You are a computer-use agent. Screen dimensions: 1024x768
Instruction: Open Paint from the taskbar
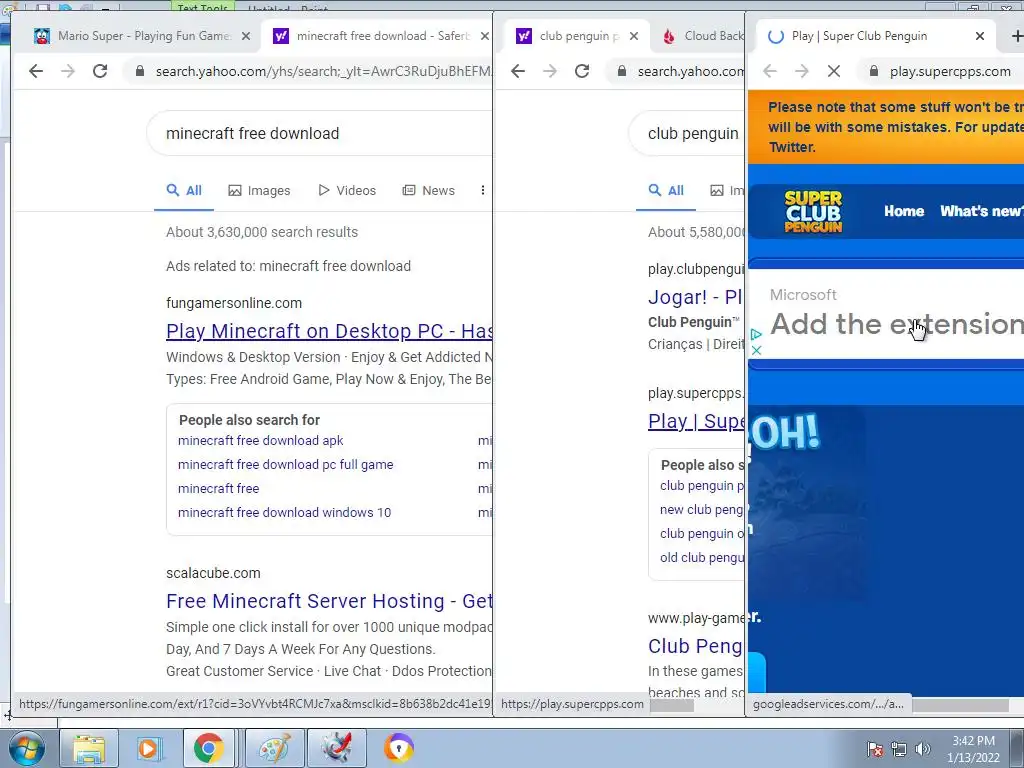tap(275, 748)
